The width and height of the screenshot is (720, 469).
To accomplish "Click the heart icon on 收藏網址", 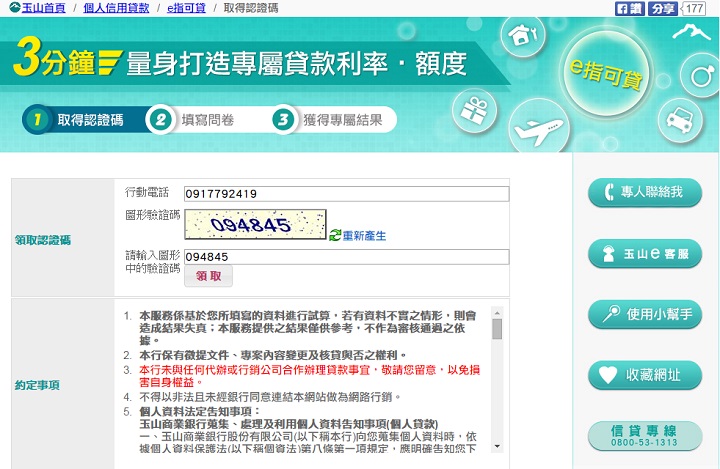I will pyautogui.click(x=608, y=375).
